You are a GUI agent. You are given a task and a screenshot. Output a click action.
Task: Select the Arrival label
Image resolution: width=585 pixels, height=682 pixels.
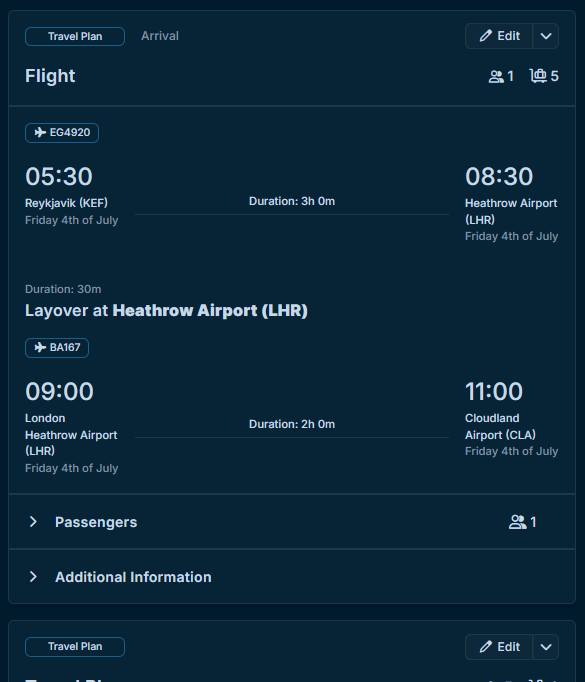tap(160, 36)
